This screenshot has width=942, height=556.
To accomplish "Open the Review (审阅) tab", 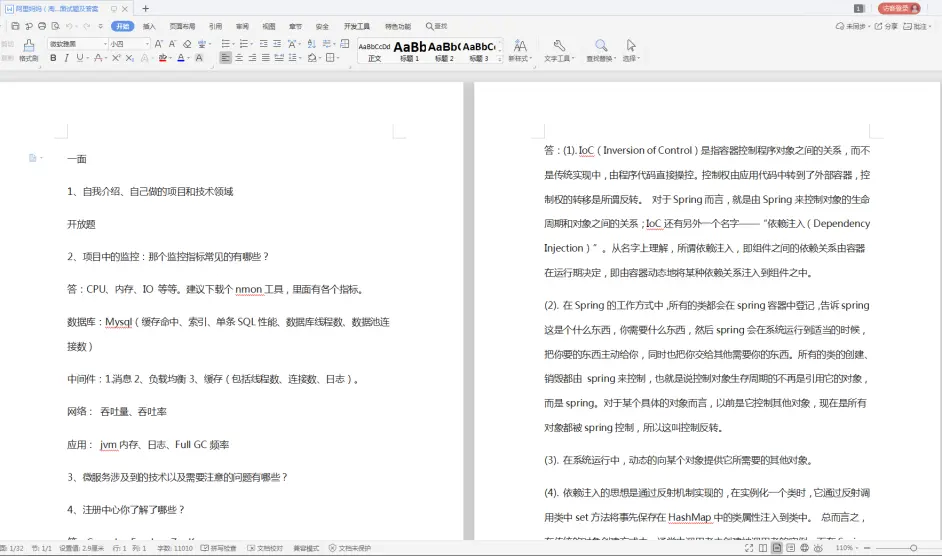I will pos(242,26).
